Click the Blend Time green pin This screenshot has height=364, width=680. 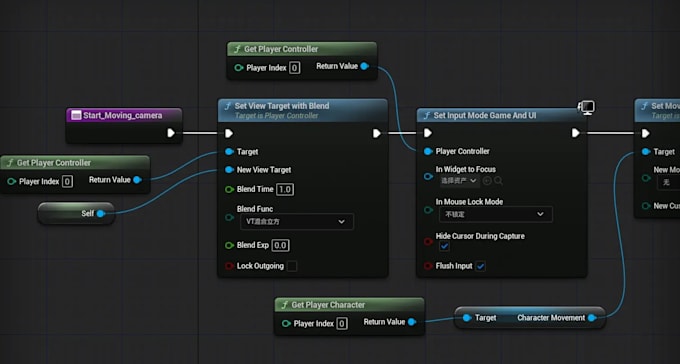pyautogui.click(x=229, y=189)
